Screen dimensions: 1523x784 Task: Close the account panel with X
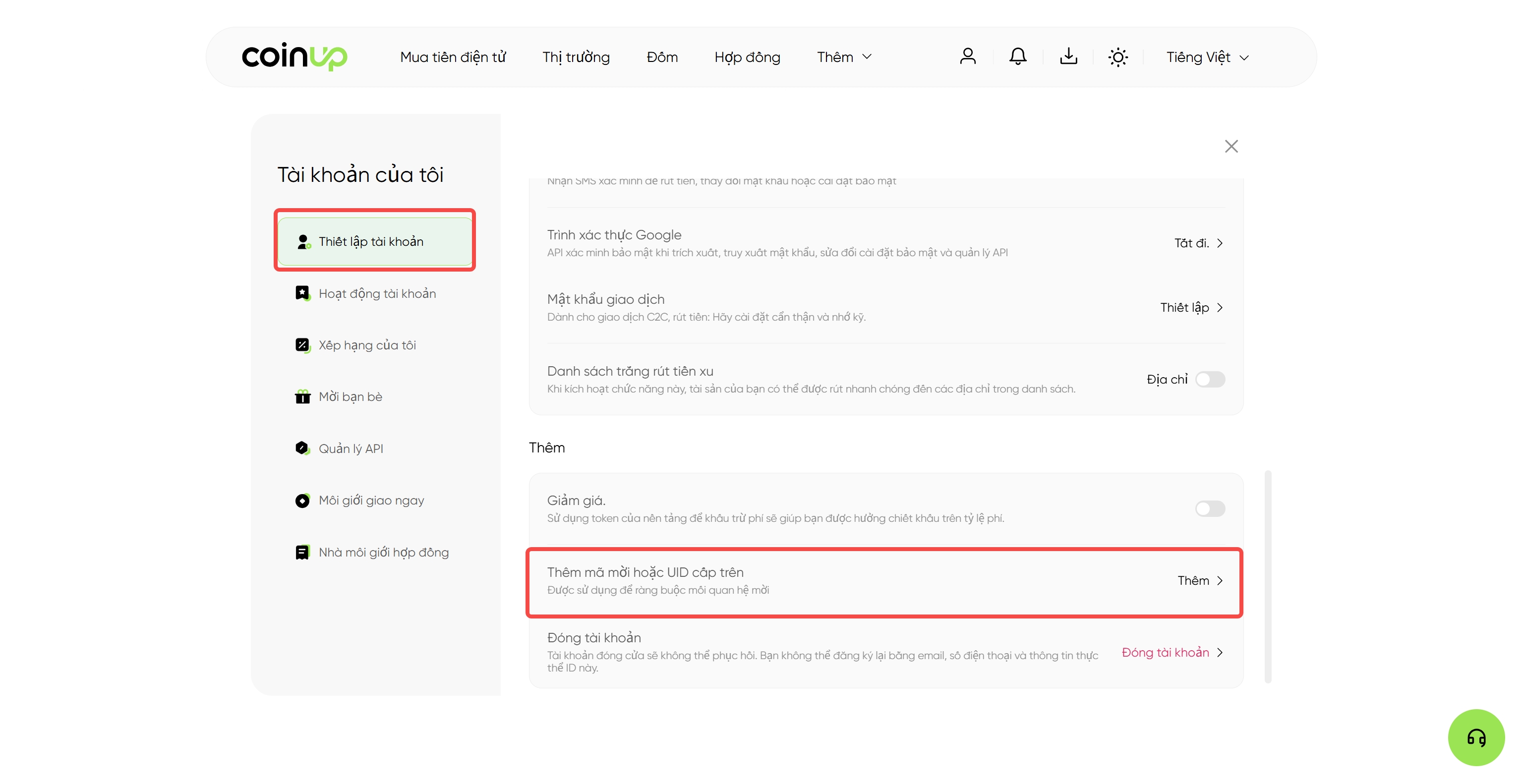1231,146
